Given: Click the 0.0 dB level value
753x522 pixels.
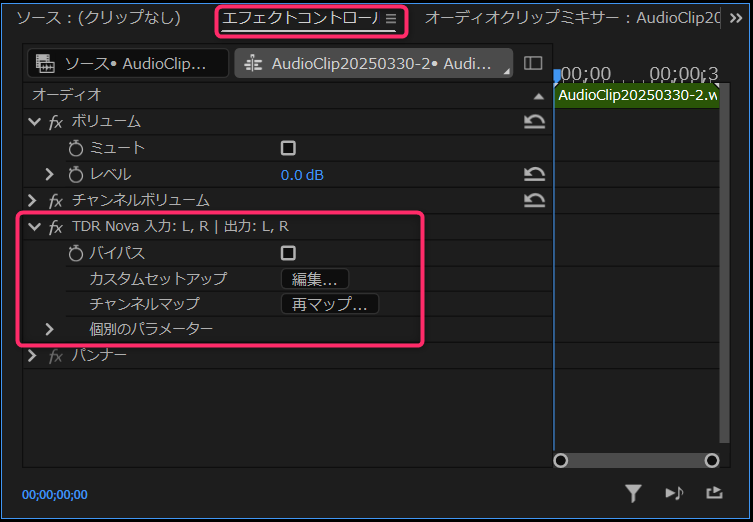Looking at the screenshot, I should [x=302, y=175].
